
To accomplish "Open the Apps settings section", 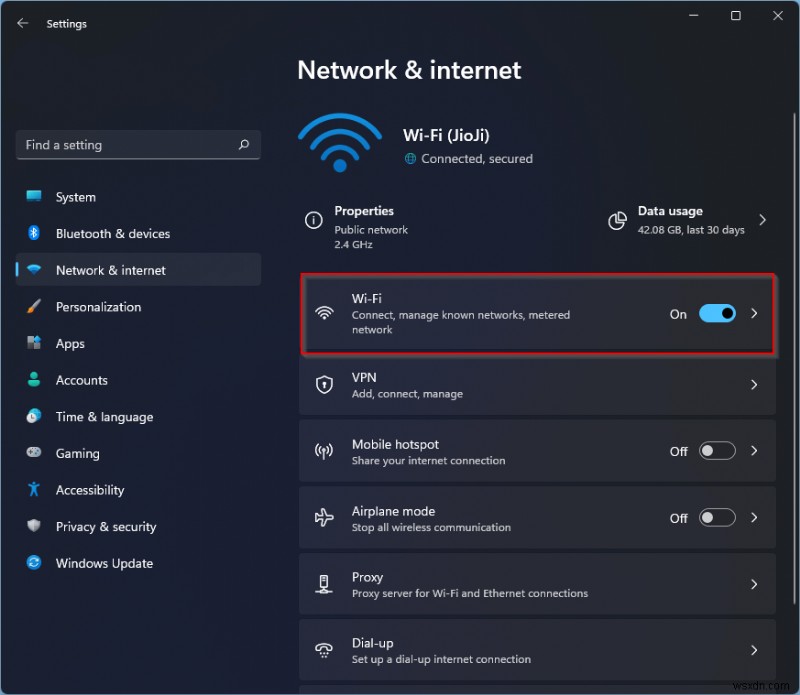I will coord(70,344).
